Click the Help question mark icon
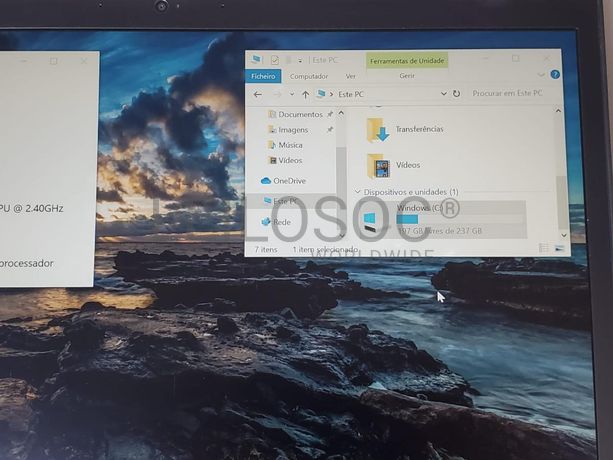This screenshot has width=613, height=460. pos(555,75)
